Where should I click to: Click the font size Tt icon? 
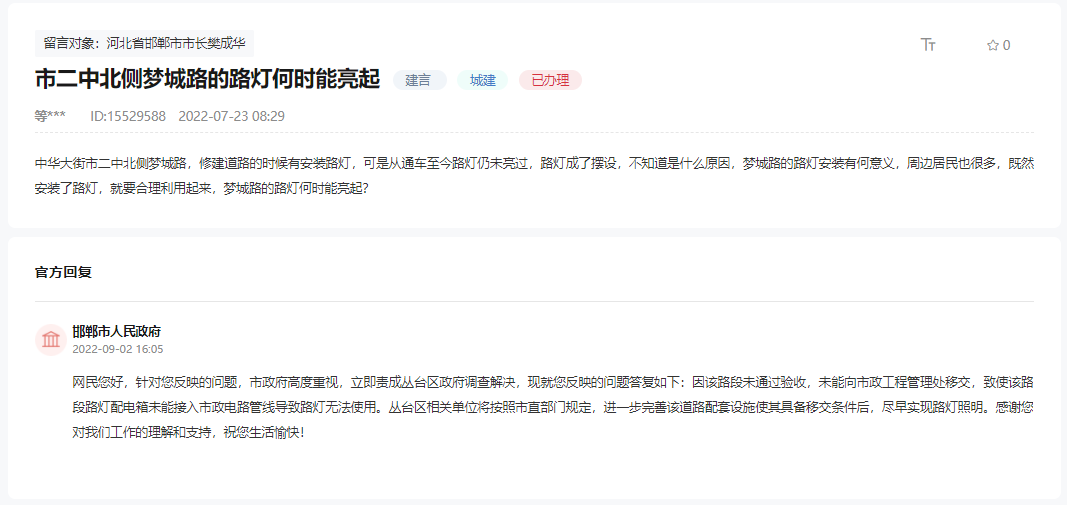tap(928, 45)
